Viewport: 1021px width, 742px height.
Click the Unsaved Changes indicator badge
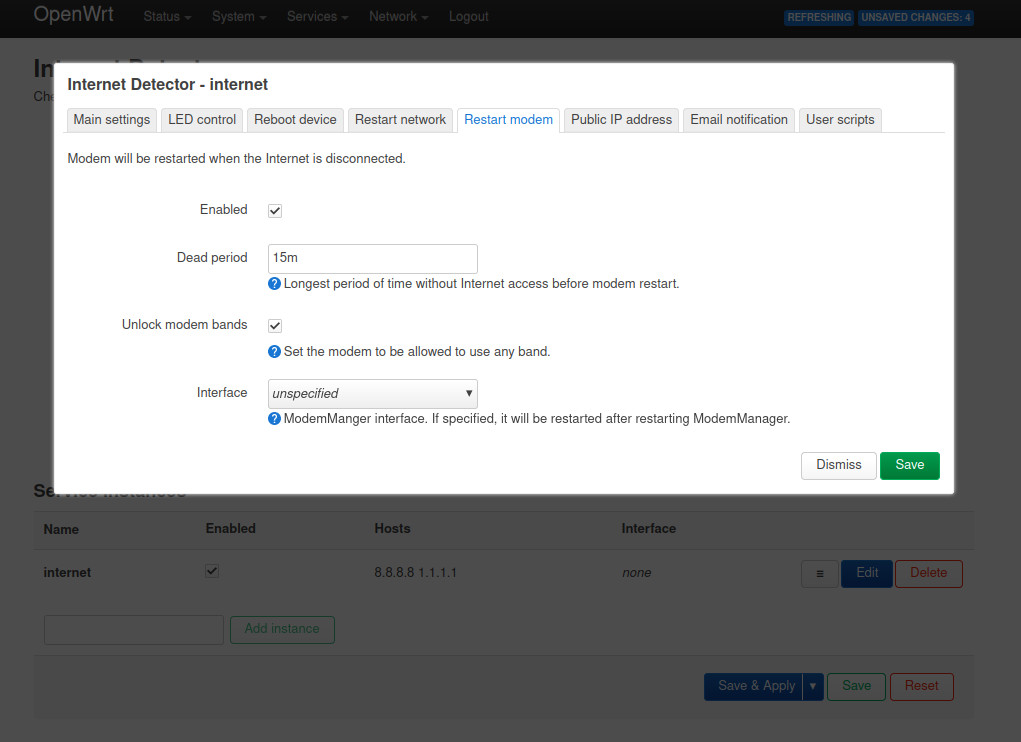[915, 18]
